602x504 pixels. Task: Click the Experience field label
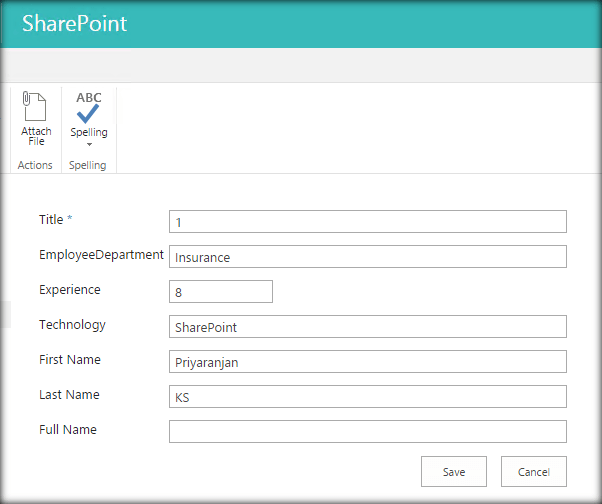tap(70, 290)
